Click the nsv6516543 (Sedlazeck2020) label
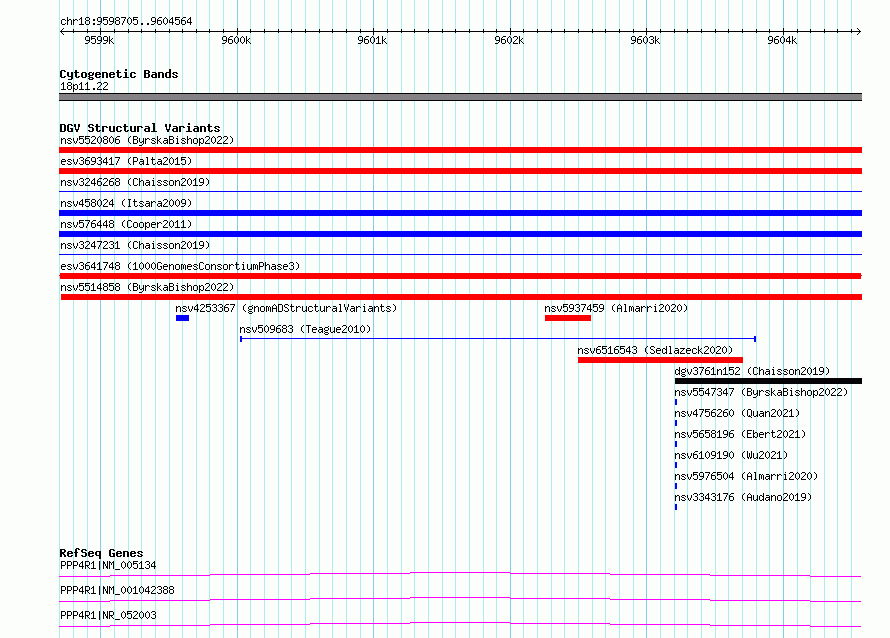 tap(655, 350)
